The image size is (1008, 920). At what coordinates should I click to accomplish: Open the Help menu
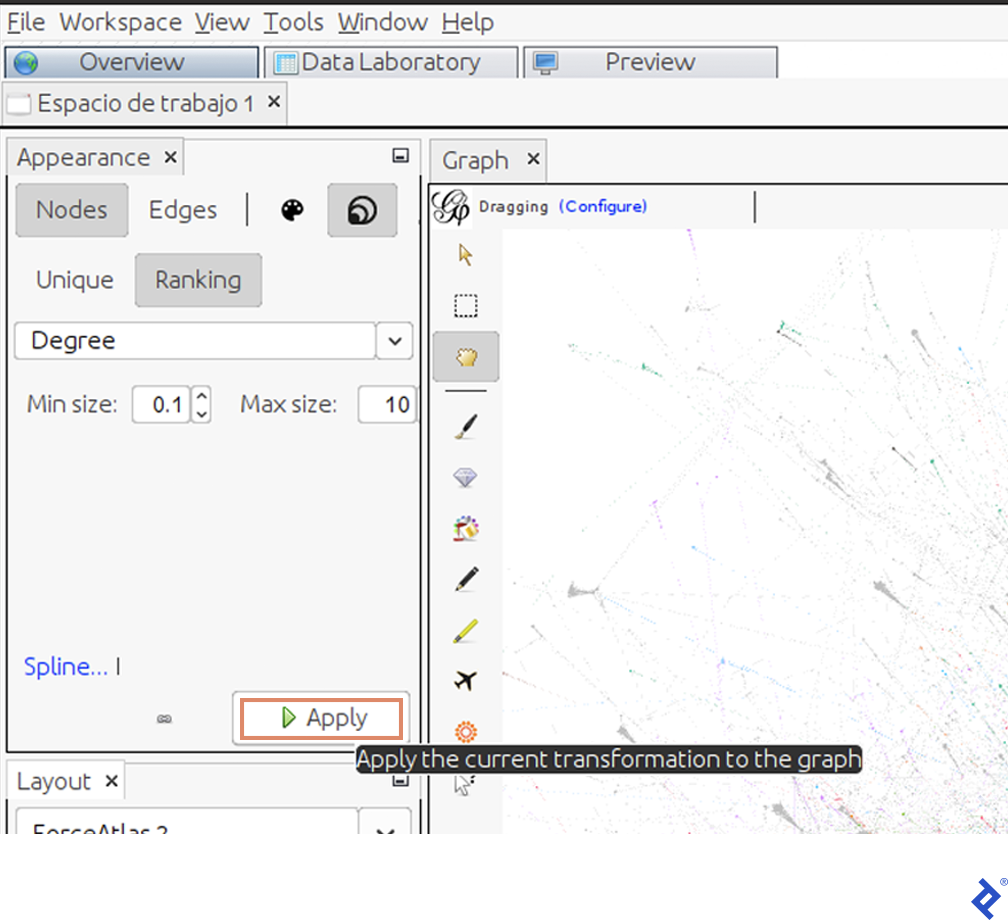[467, 23]
